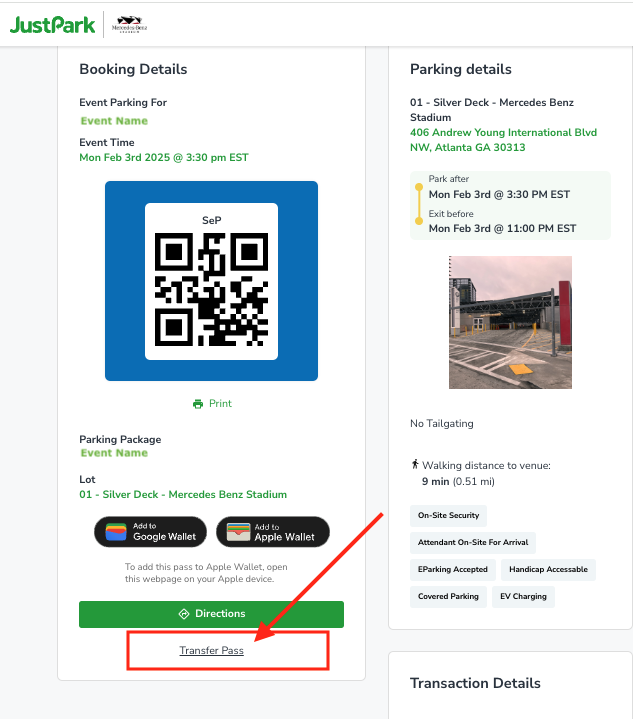This screenshot has height=719, width=633.
Task: Click the Attendant On-Site For Arrival tag
Action: click(x=473, y=542)
